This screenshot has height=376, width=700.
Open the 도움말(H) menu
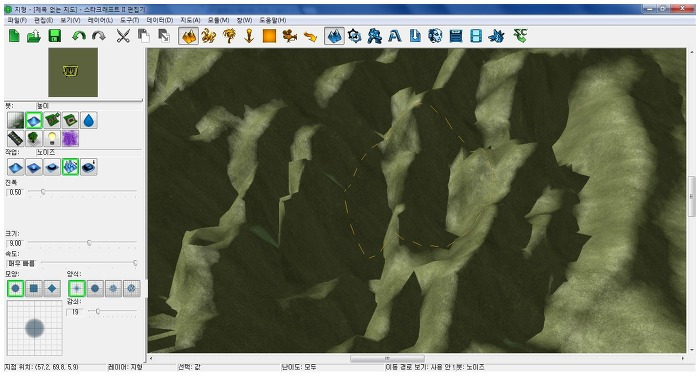[273, 20]
